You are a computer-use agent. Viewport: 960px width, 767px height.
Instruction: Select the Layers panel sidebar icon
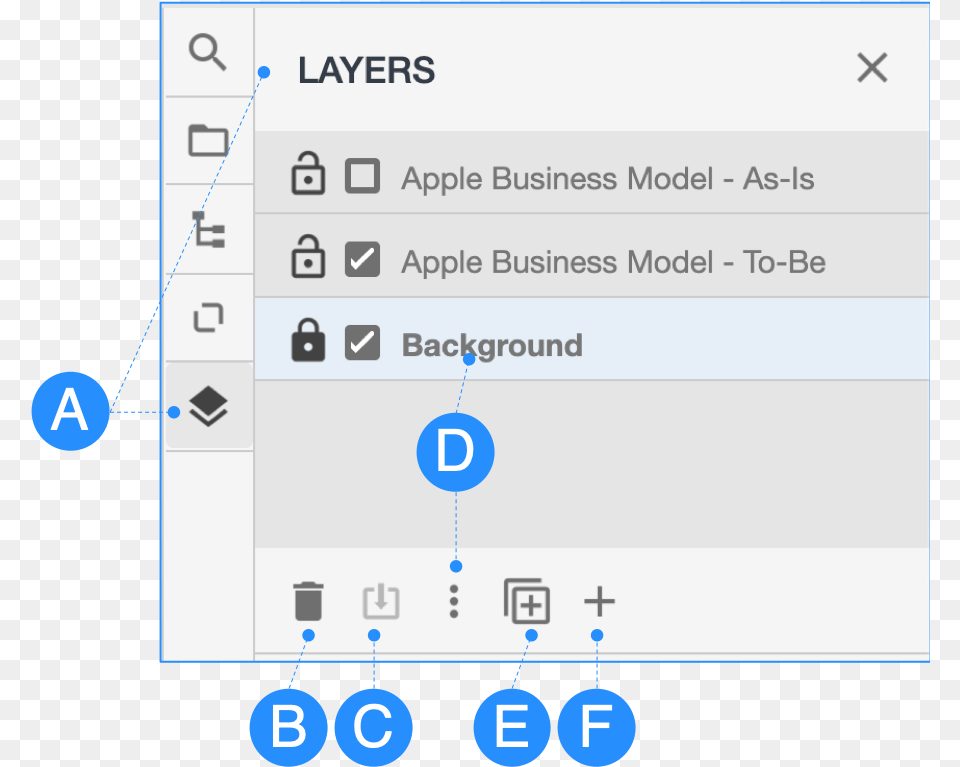209,406
